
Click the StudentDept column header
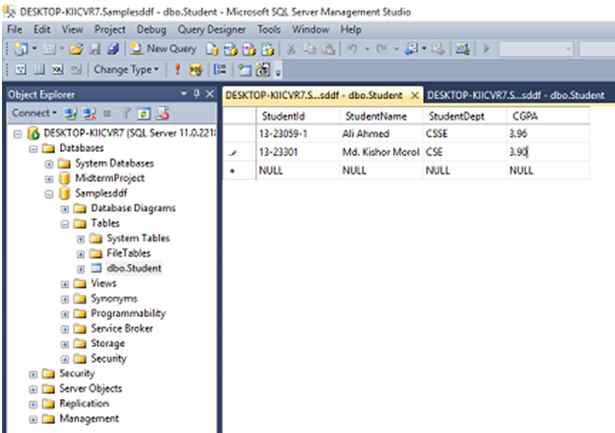click(x=464, y=116)
